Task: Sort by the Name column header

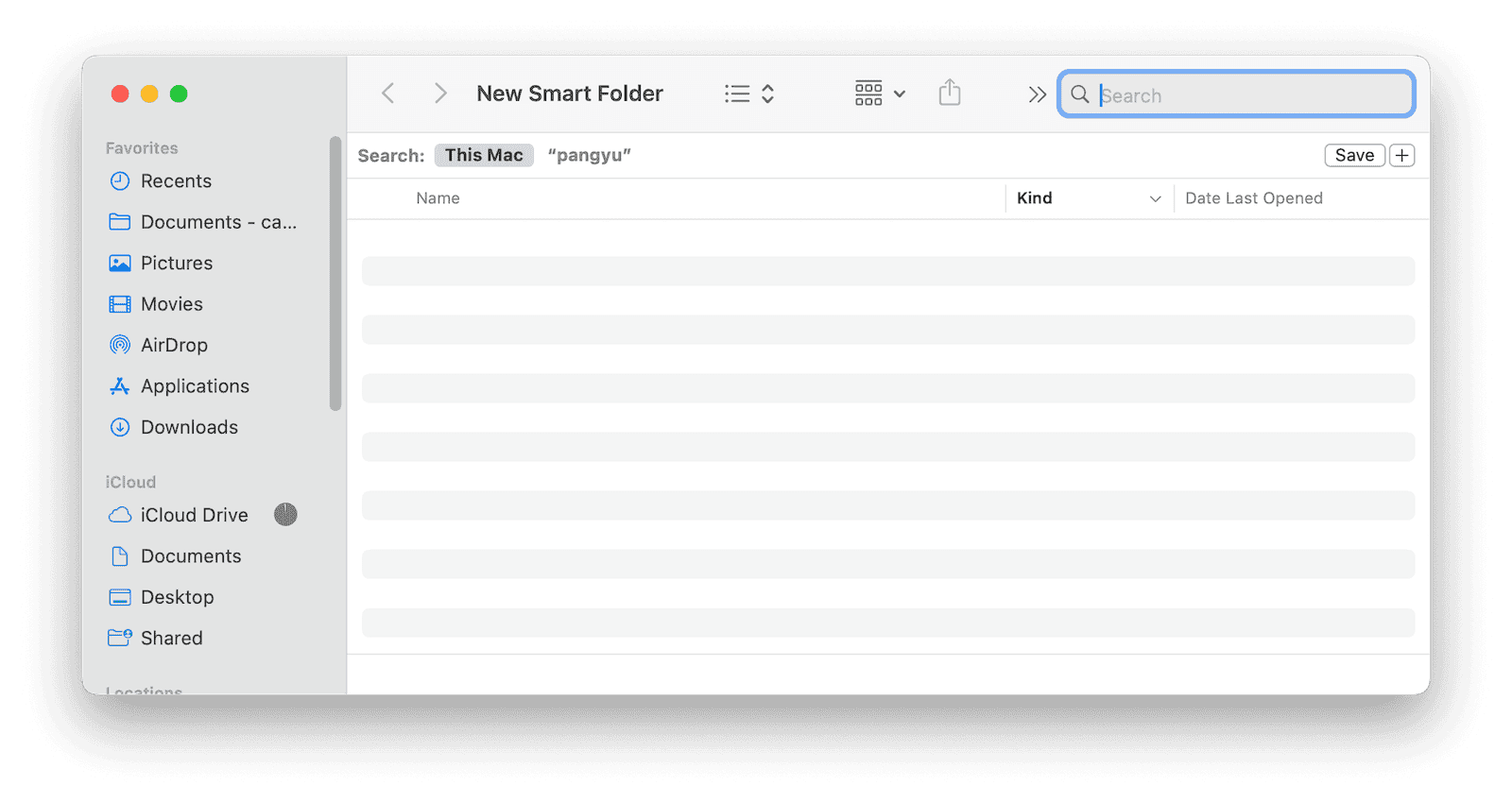Action: tap(438, 198)
